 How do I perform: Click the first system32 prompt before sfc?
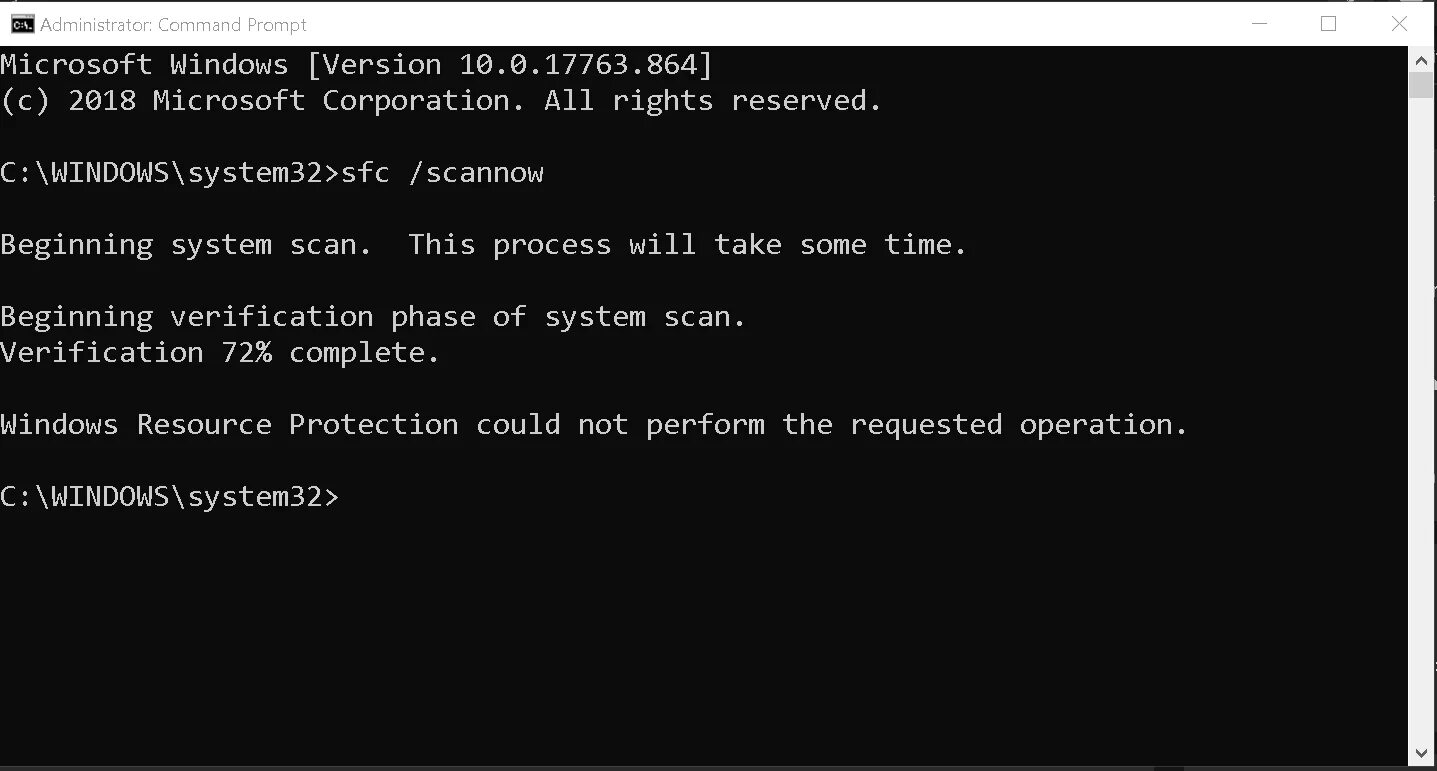tap(170, 173)
